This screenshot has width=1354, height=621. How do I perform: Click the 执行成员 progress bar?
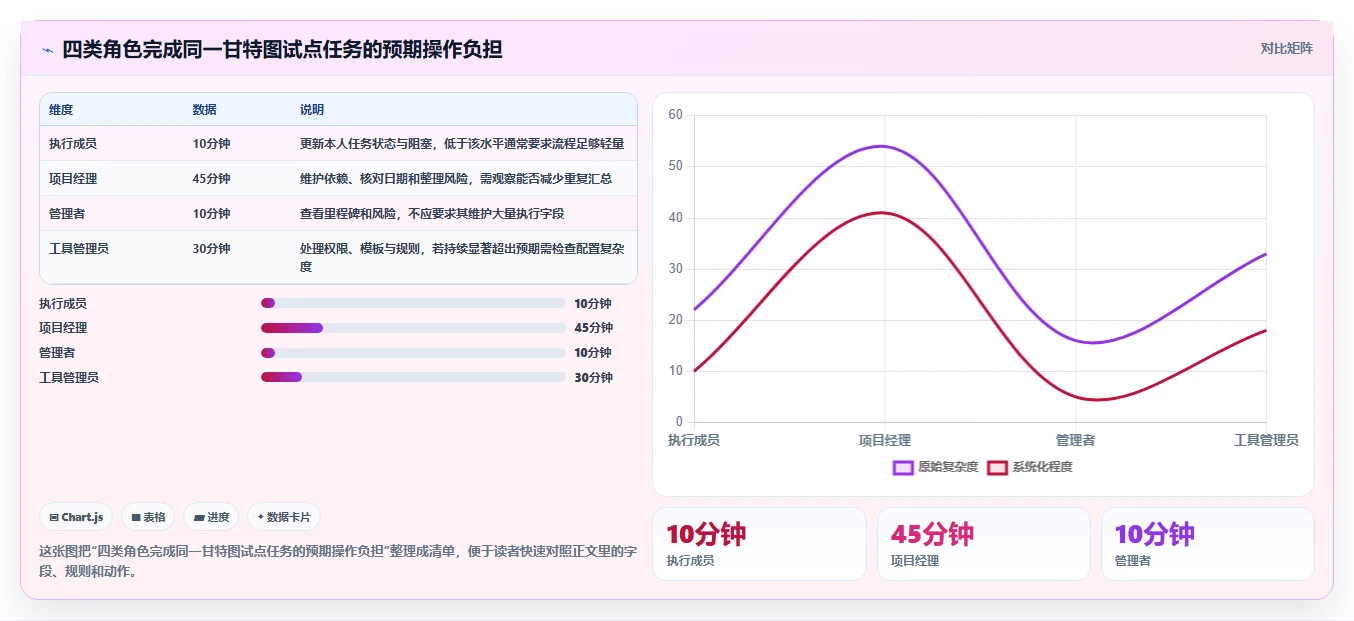click(413, 303)
